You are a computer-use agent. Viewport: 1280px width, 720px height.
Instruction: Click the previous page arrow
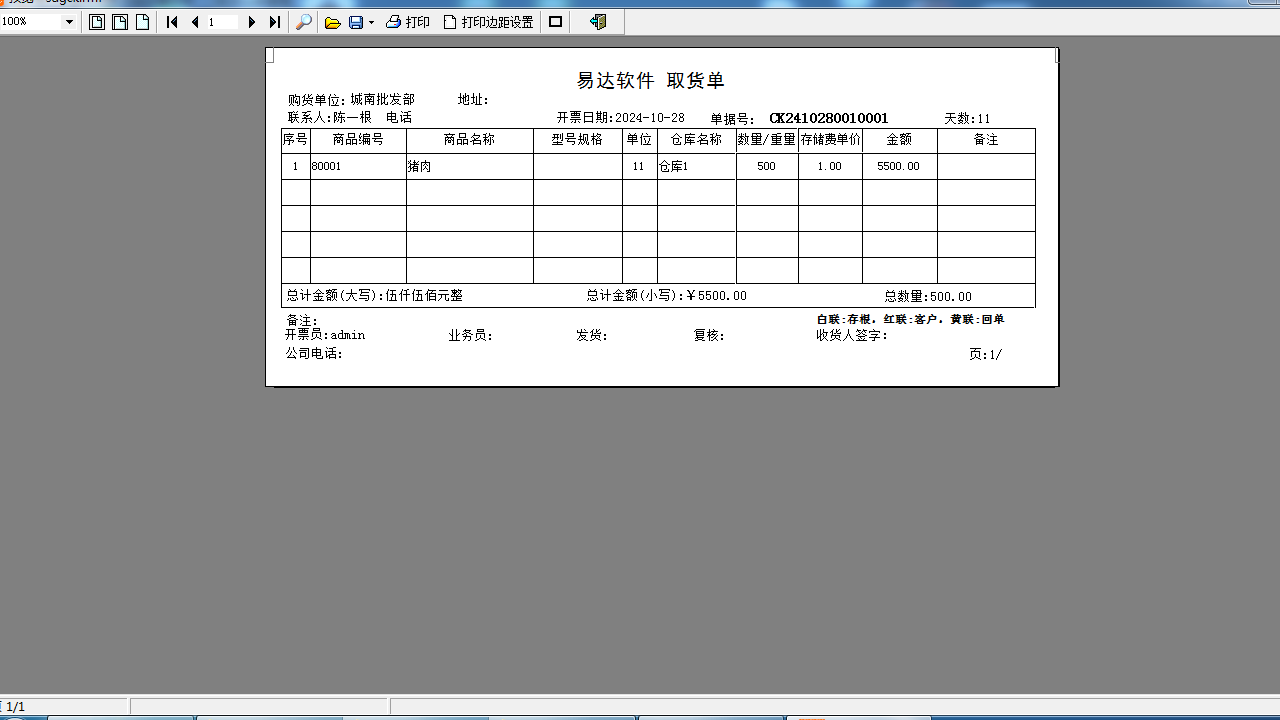(193, 21)
